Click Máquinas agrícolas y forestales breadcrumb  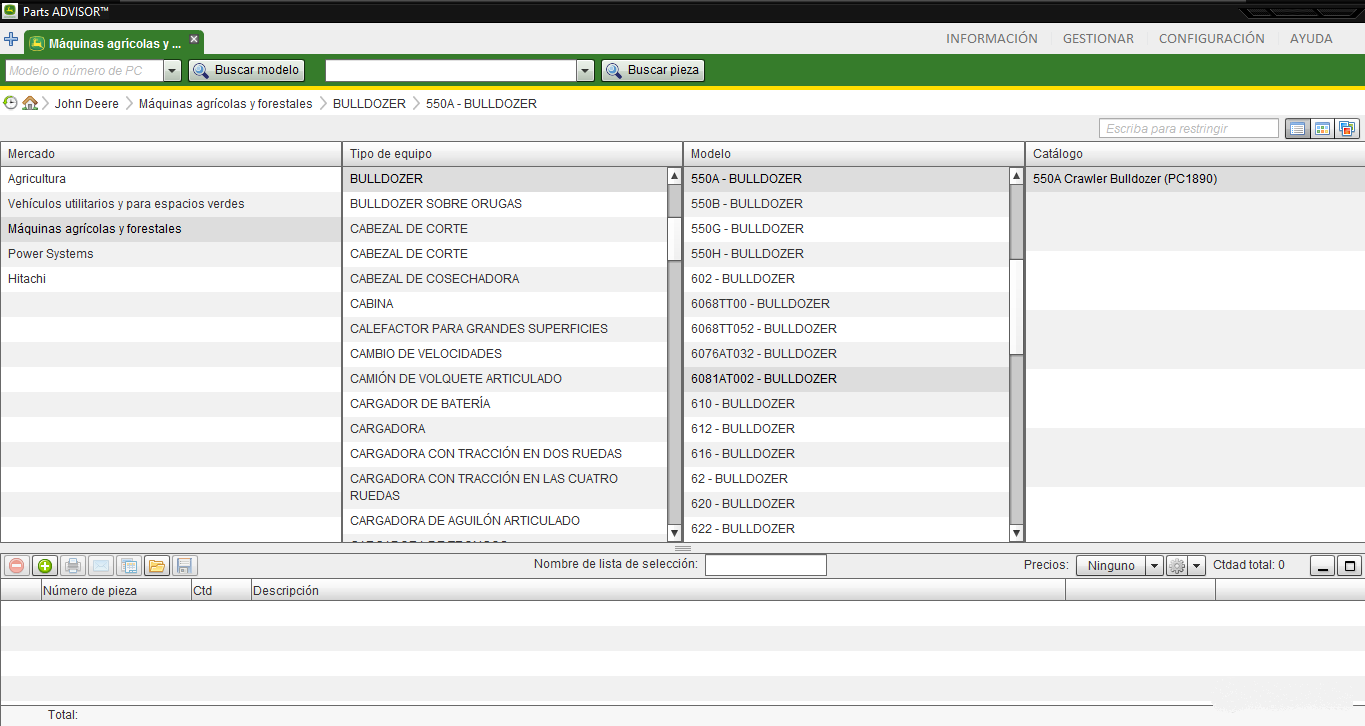pos(225,103)
